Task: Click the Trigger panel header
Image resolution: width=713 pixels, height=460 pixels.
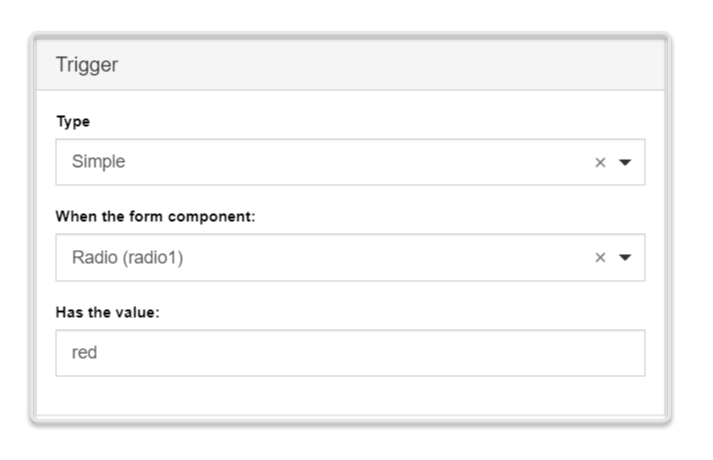Action: click(x=350, y=65)
